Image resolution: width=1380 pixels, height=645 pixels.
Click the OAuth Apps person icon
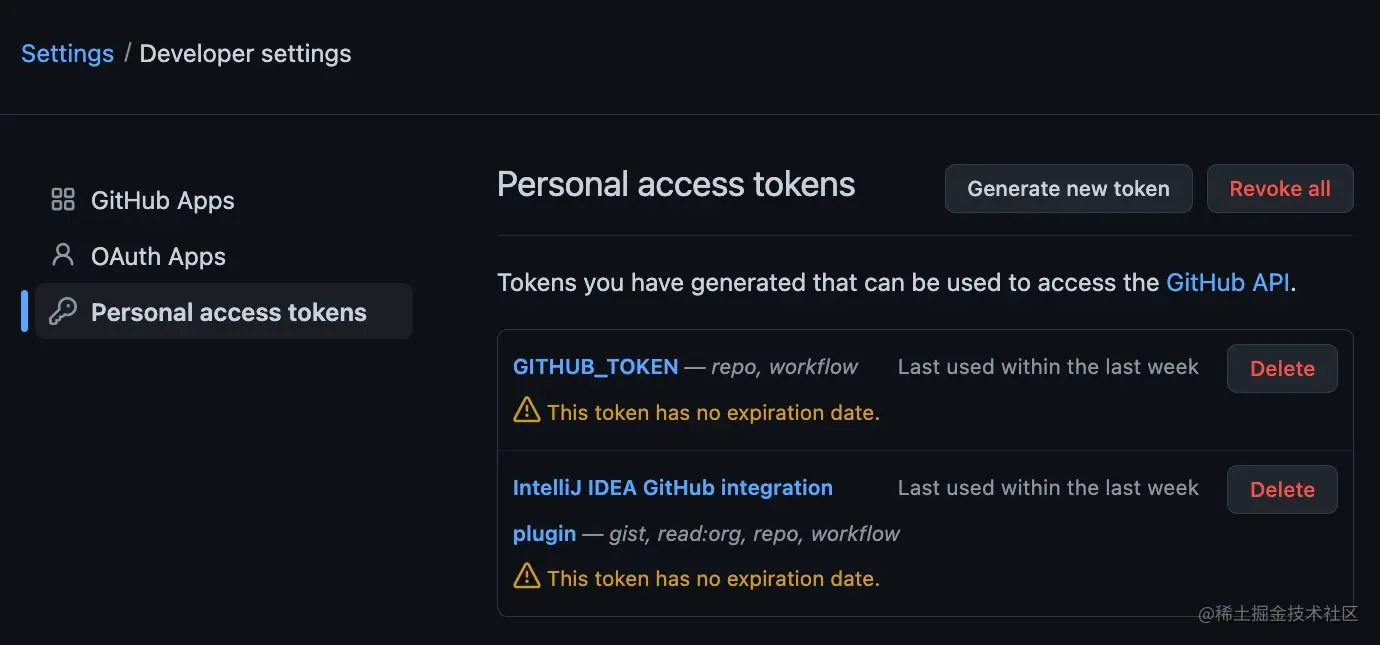(x=62, y=255)
